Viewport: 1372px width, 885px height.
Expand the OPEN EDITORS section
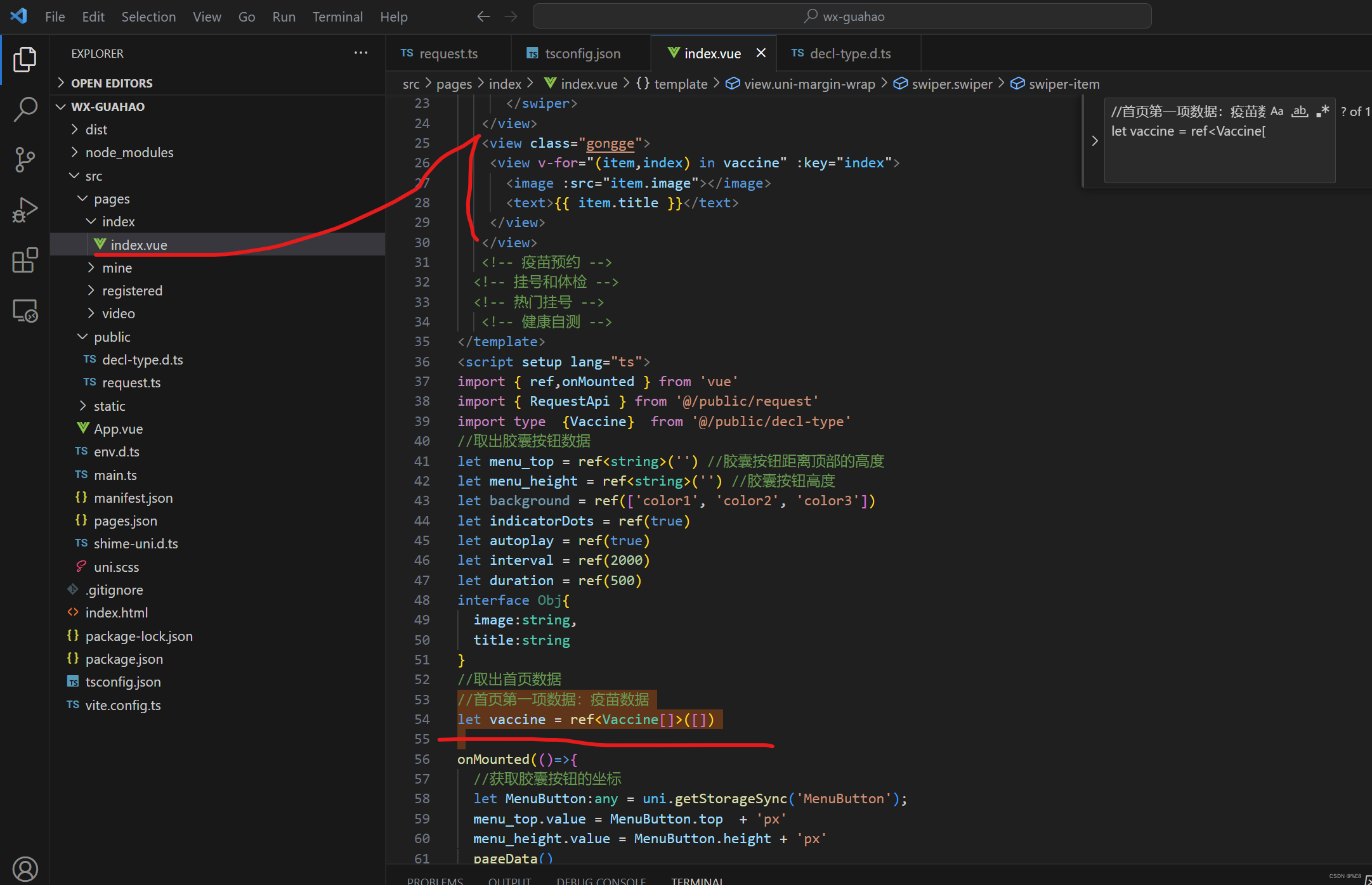click(x=112, y=83)
